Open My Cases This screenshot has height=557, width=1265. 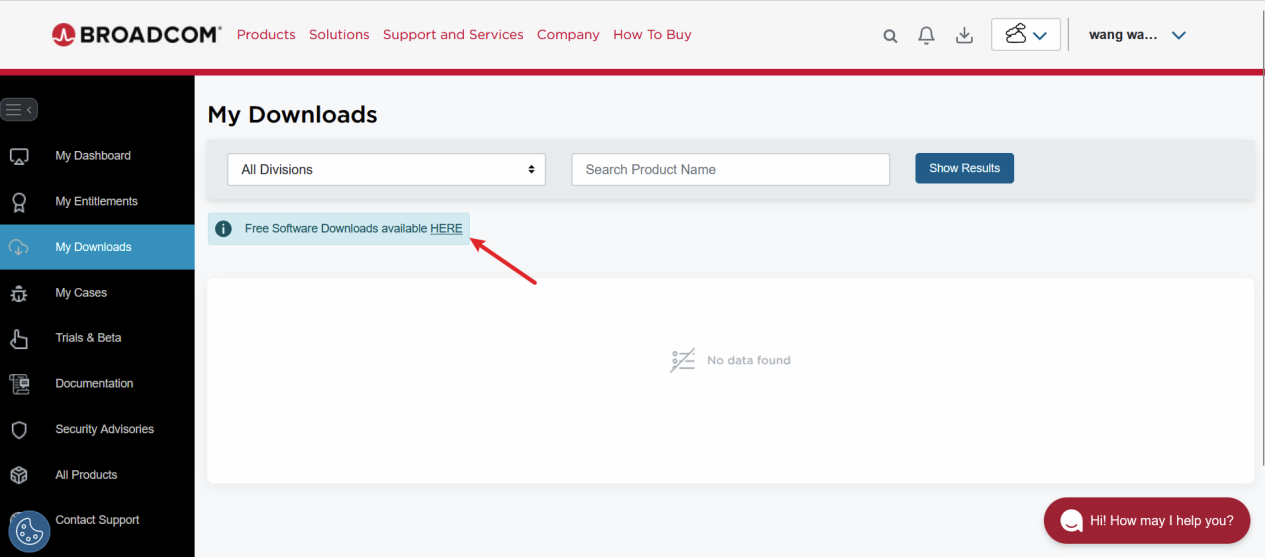[81, 293]
